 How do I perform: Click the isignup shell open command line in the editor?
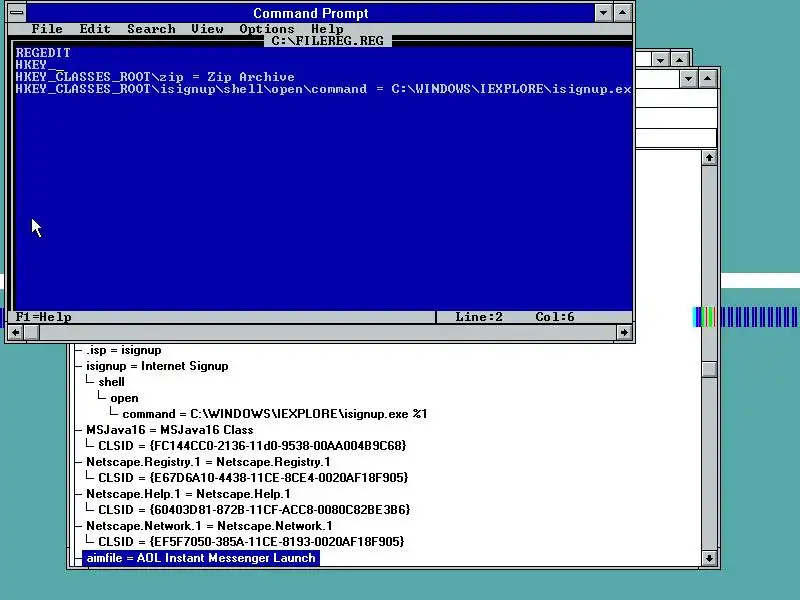pyautogui.click(x=323, y=89)
